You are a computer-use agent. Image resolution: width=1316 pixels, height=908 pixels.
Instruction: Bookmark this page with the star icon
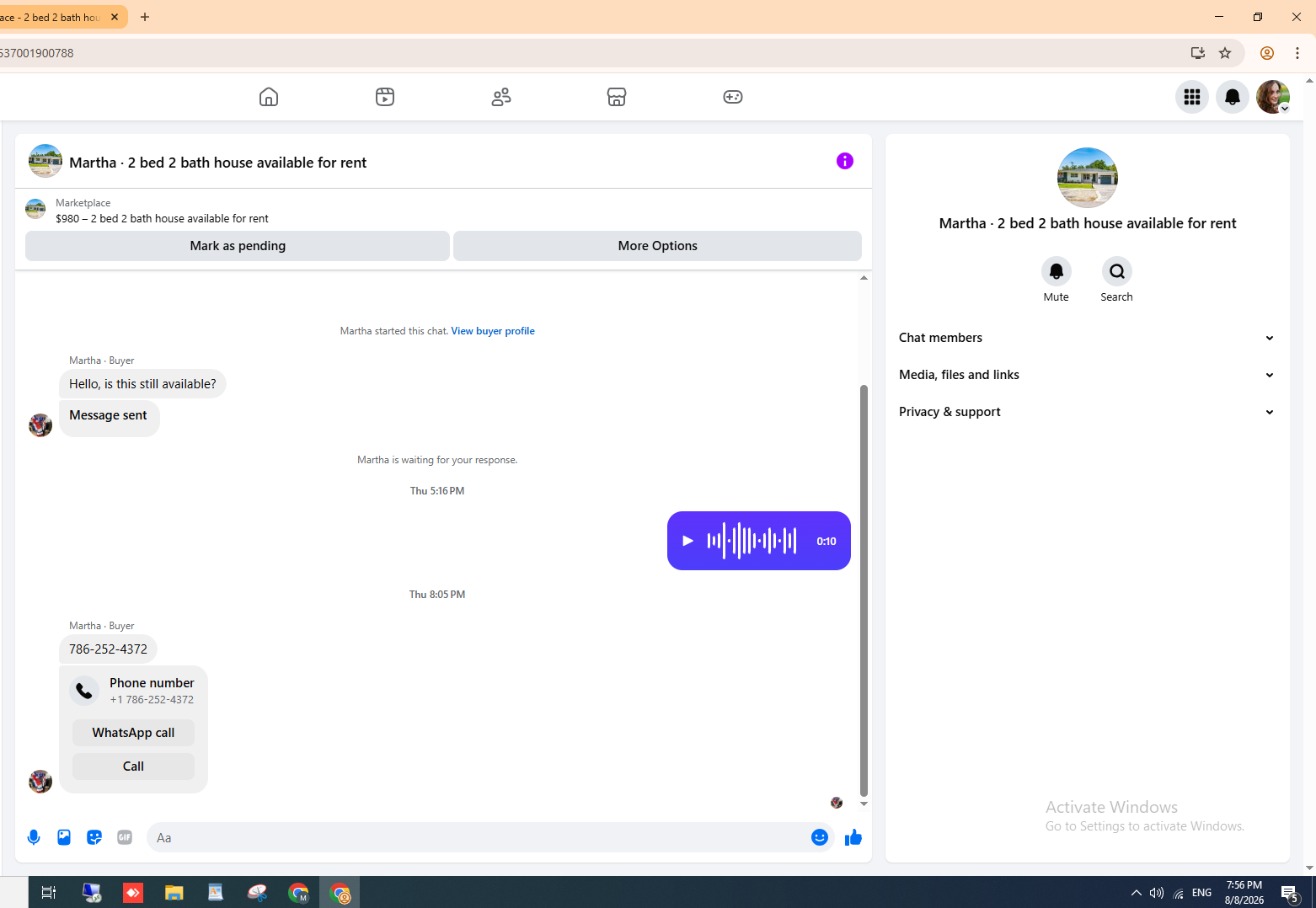click(x=1225, y=53)
